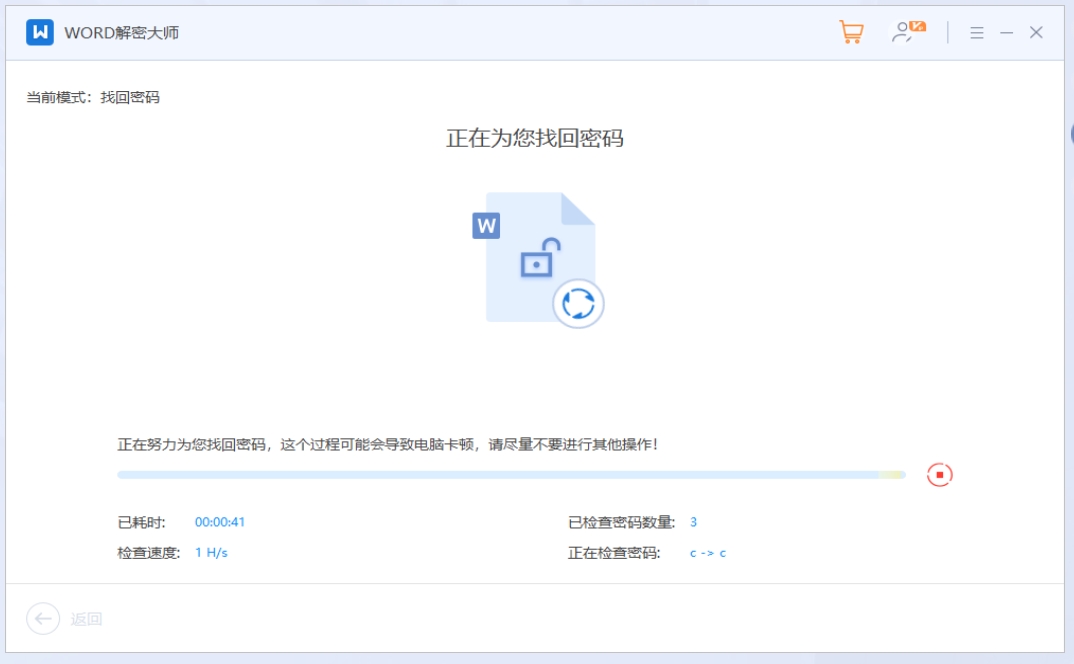This screenshot has width=1074, height=664.
Task: Open the VIP user account icon
Action: click(x=908, y=32)
